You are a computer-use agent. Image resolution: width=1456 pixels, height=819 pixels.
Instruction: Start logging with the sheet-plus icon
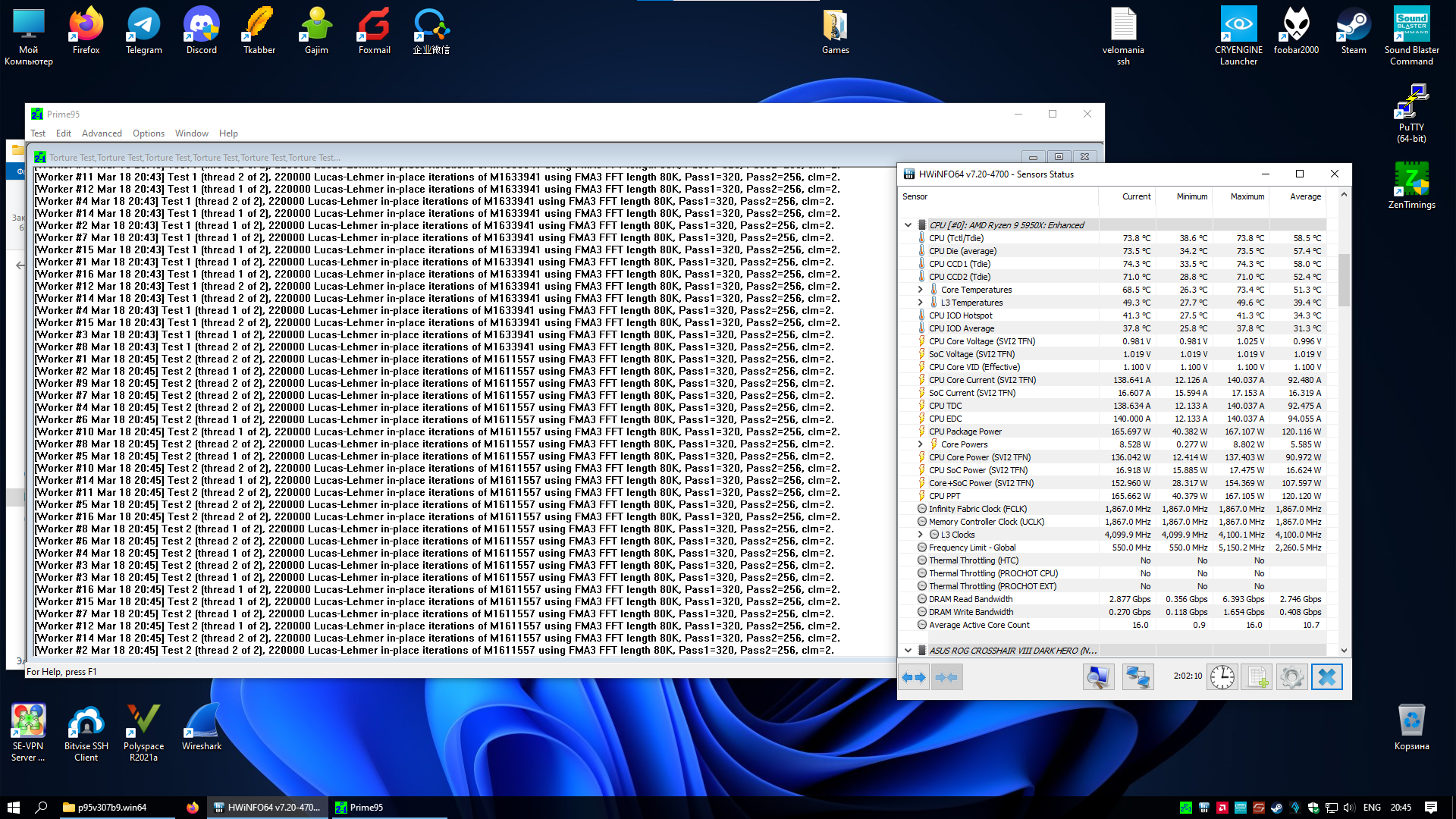(x=1257, y=677)
